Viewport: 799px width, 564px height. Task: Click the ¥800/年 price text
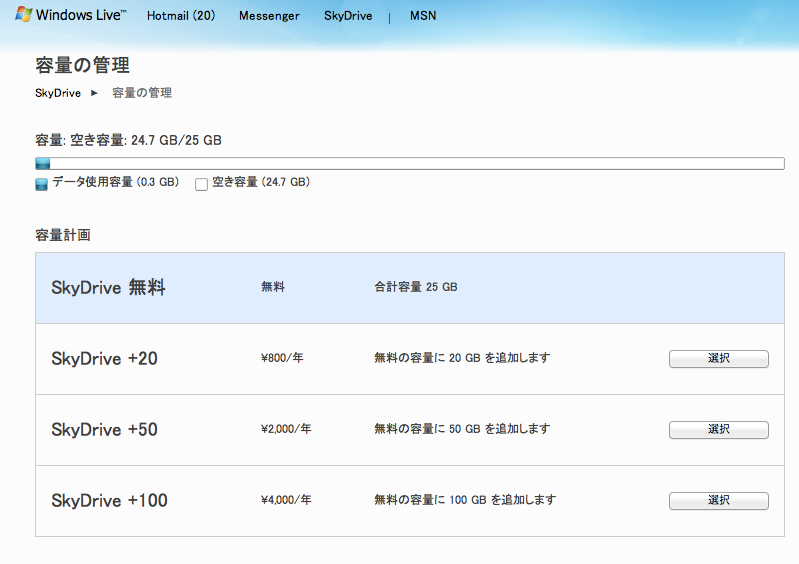[282, 358]
